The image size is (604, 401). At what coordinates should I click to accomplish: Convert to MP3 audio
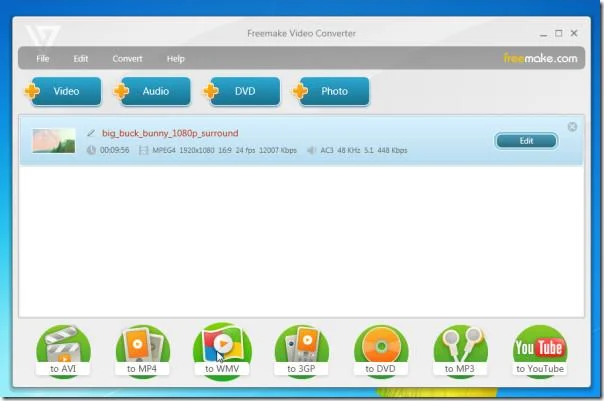click(x=460, y=352)
